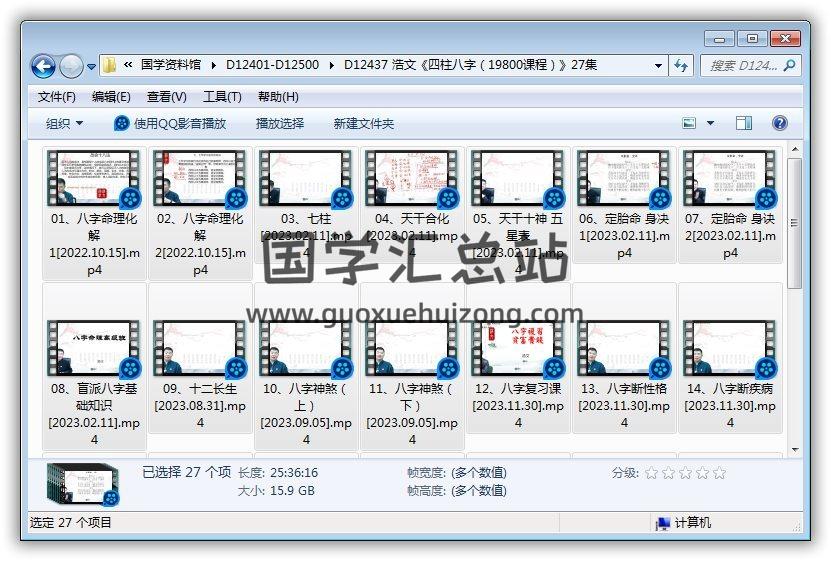Click the D12437 浩文《四柱八字》27集 breadcrumb
Viewport: 831px width, 561px height.
pyautogui.click(x=471, y=65)
